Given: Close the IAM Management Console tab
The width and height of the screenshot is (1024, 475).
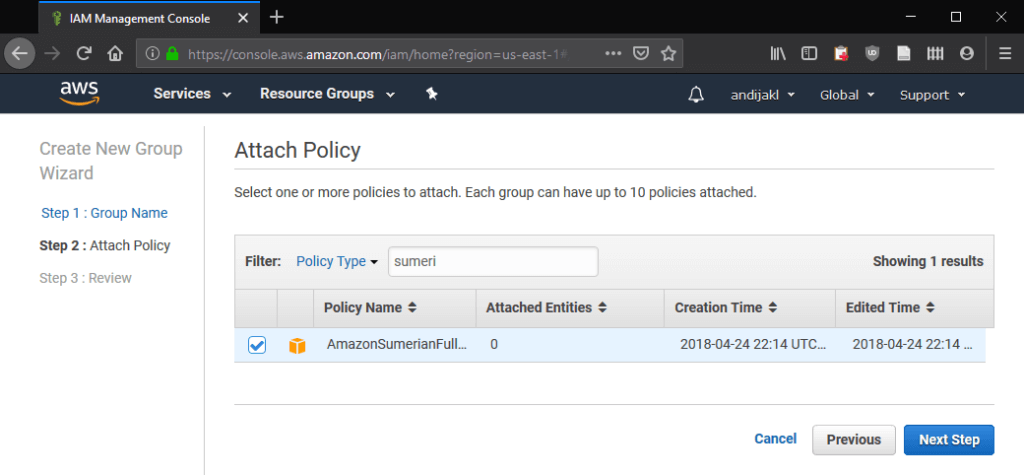Looking at the screenshot, I should [x=243, y=18].
